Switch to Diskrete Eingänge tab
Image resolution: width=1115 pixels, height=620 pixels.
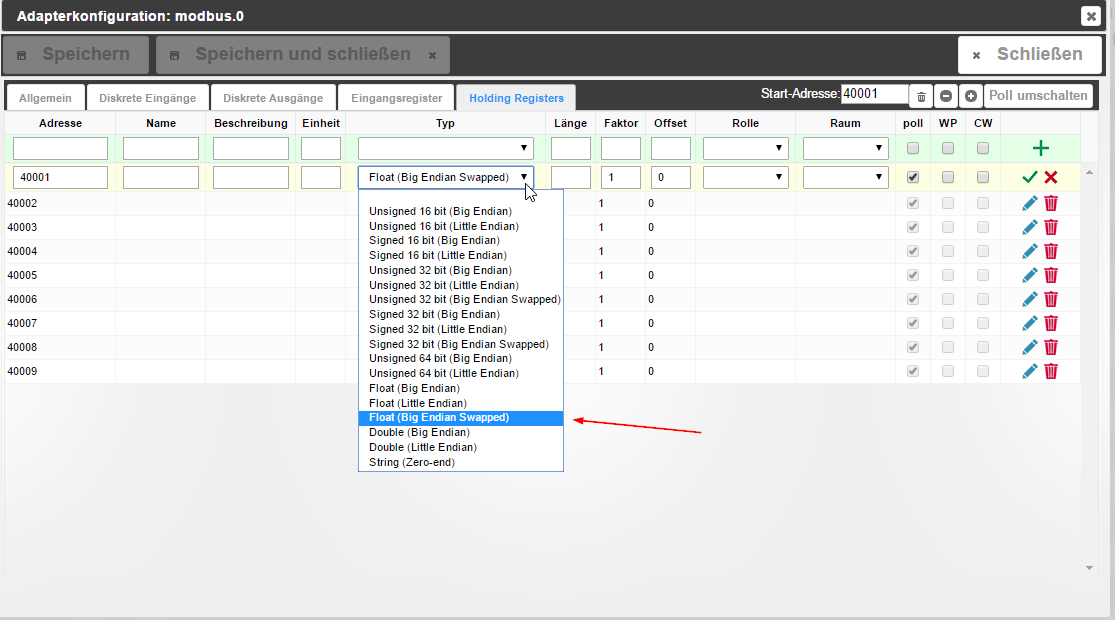click(x=147, y=98)
